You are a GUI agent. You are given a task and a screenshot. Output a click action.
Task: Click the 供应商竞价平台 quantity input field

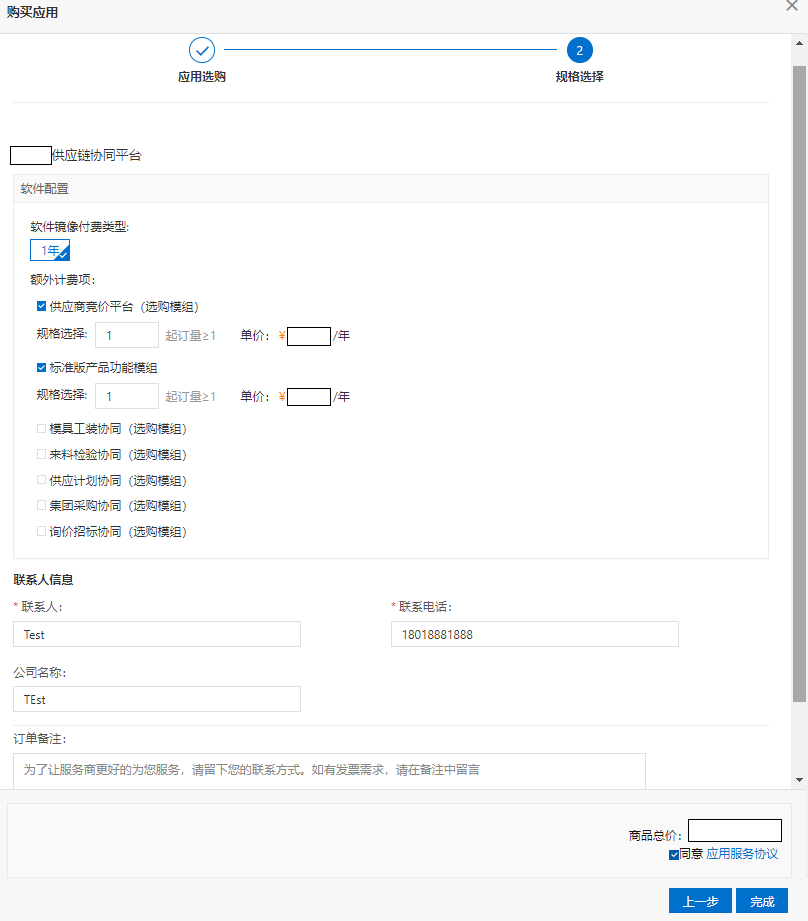click(x=127, y=335)
